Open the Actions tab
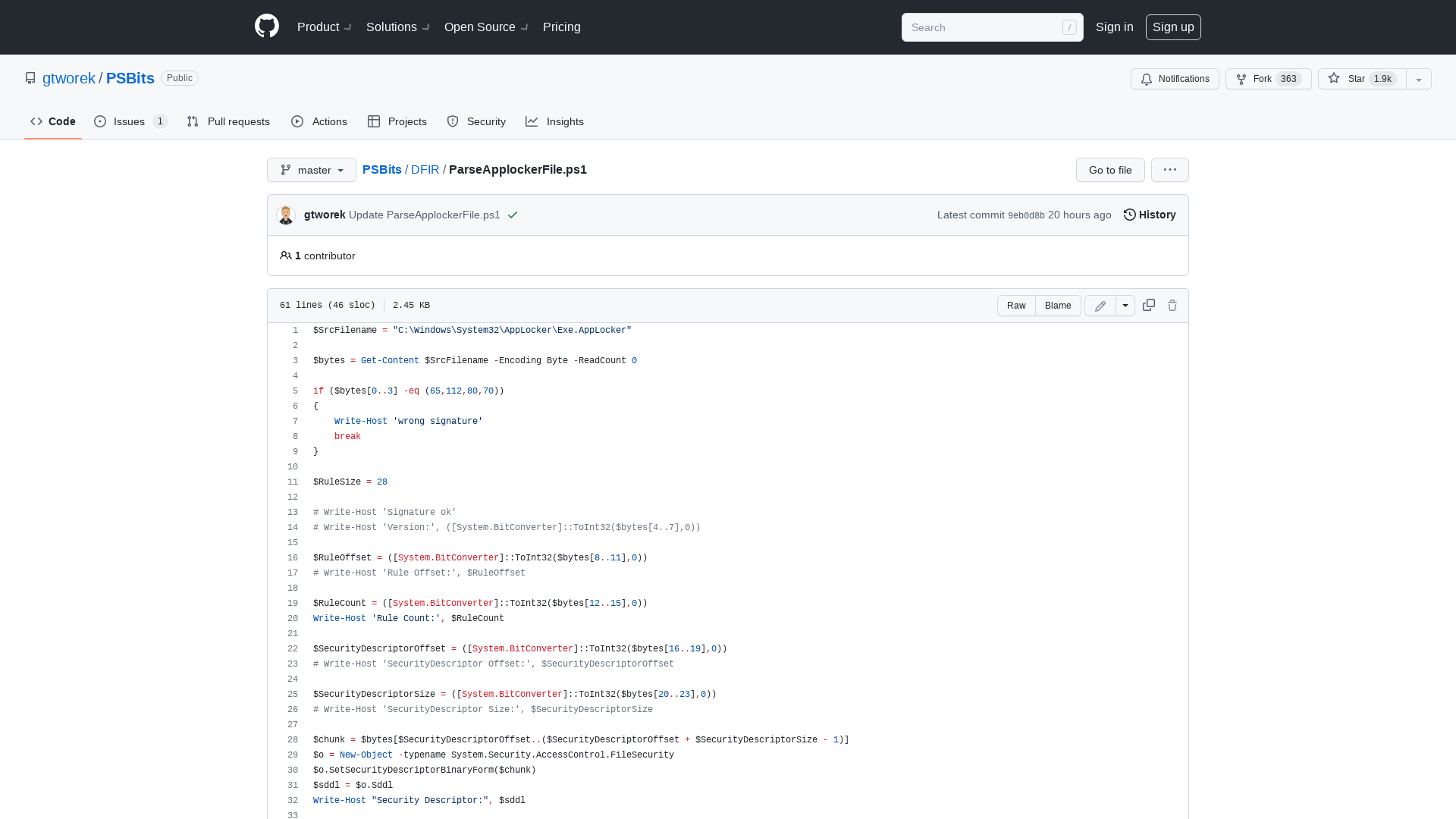1456x819 pixels. pos(319,121)
